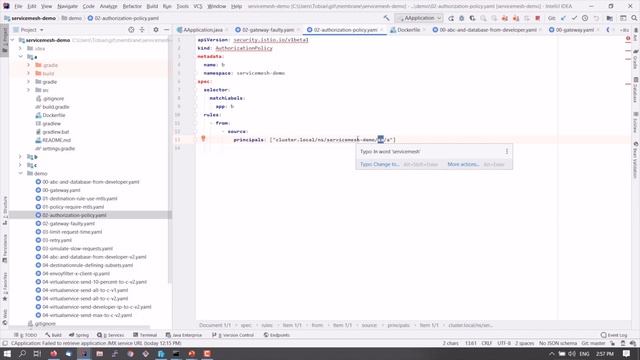Viewport: 640px width, 360px height.
Task: Click the collapse all icon in Project panel
Action: (x=142, y=30)
